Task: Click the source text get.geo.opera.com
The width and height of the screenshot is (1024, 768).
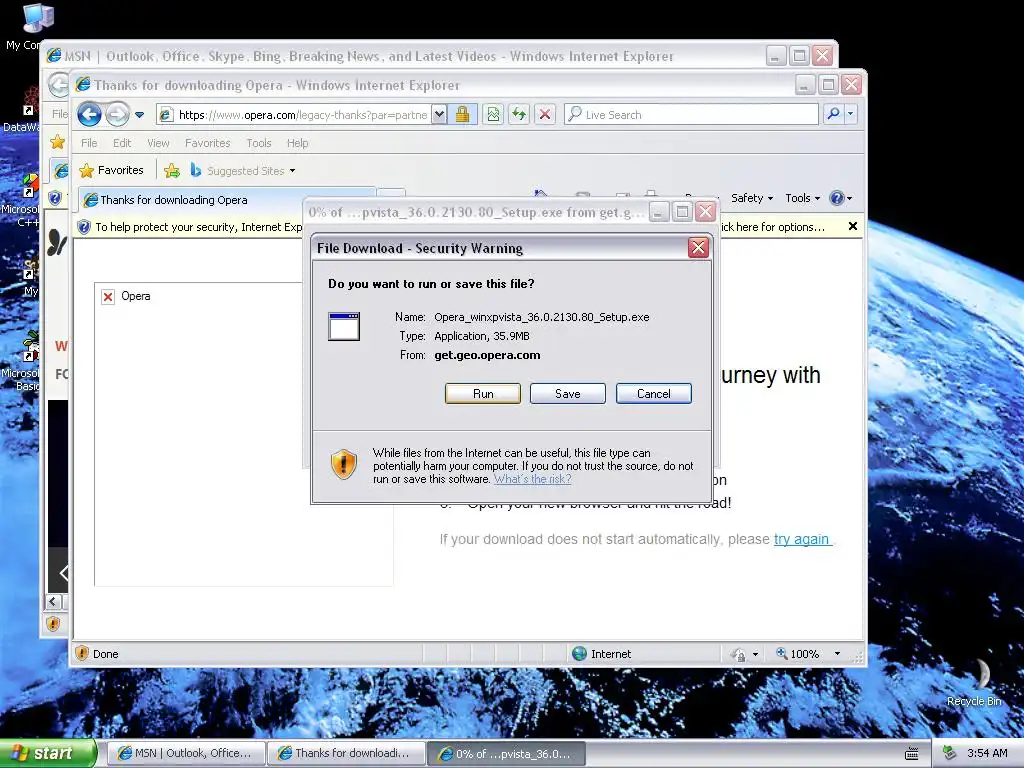Action: [x=487, y=355]
